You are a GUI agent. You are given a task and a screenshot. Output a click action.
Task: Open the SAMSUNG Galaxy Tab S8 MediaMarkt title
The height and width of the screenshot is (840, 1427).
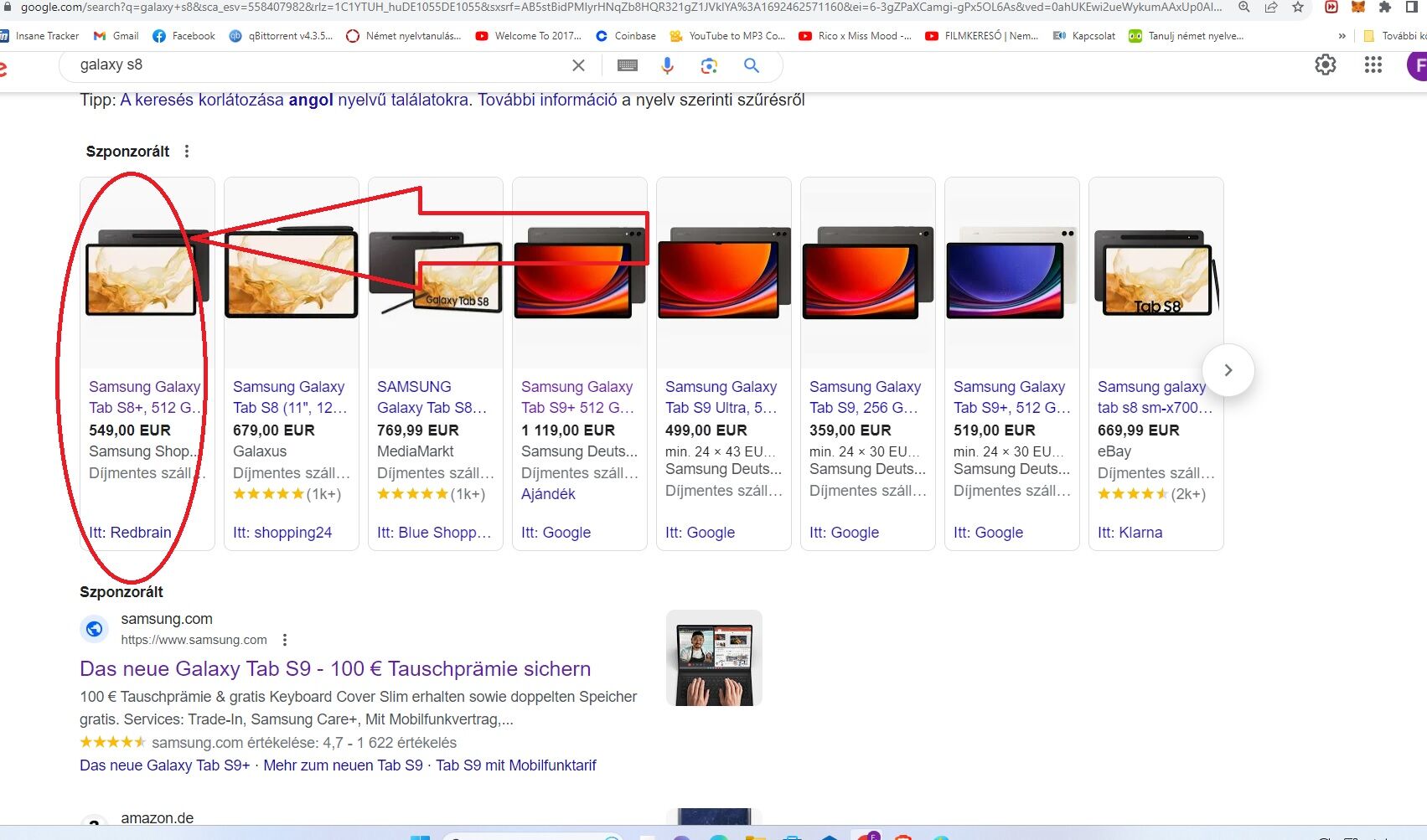tap(432, 397)
